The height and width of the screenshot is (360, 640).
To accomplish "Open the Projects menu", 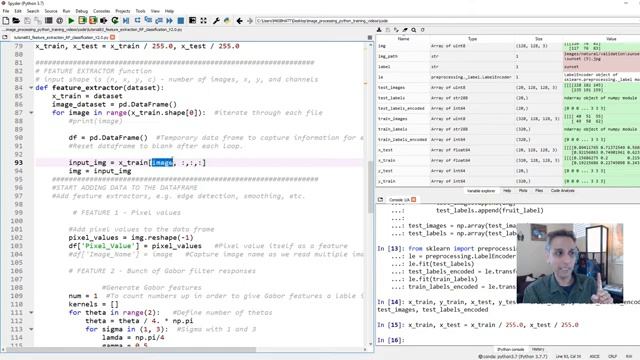I will (122, 11).
